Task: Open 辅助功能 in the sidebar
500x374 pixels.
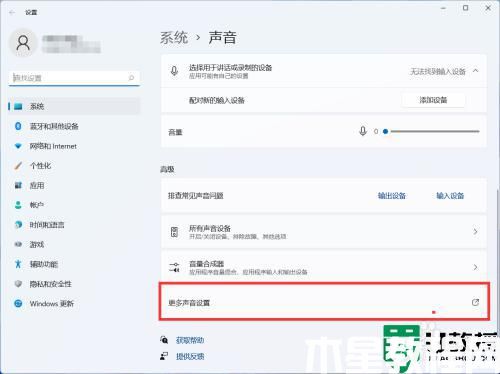Action: pos(74,264)
